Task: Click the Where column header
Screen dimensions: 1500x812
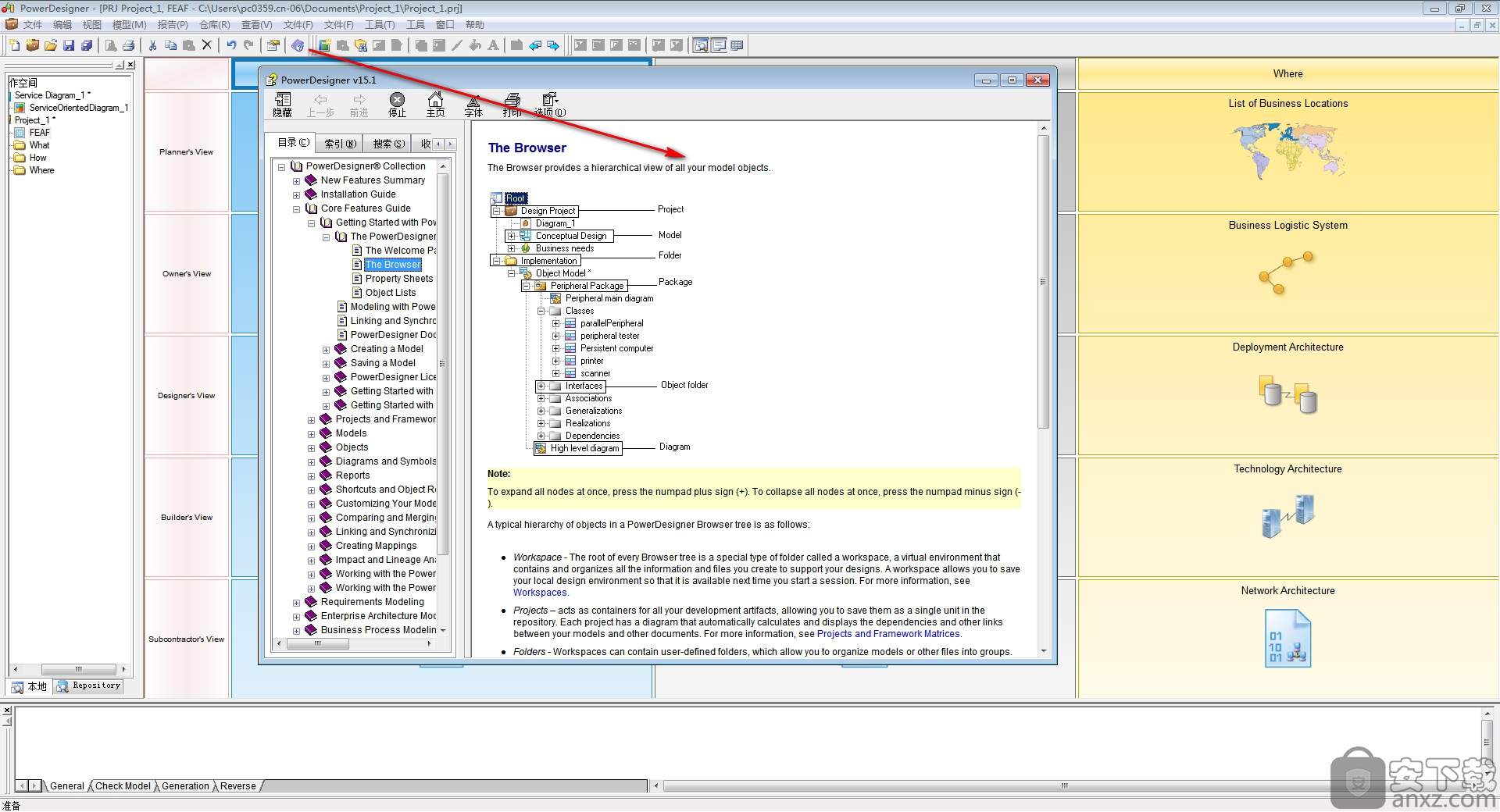Action: click(1288, 73)
